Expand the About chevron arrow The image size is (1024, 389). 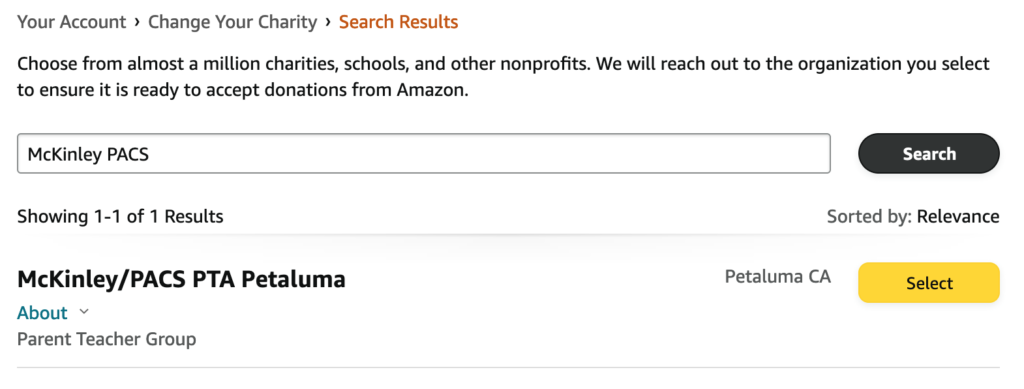[x=84, y=312]
